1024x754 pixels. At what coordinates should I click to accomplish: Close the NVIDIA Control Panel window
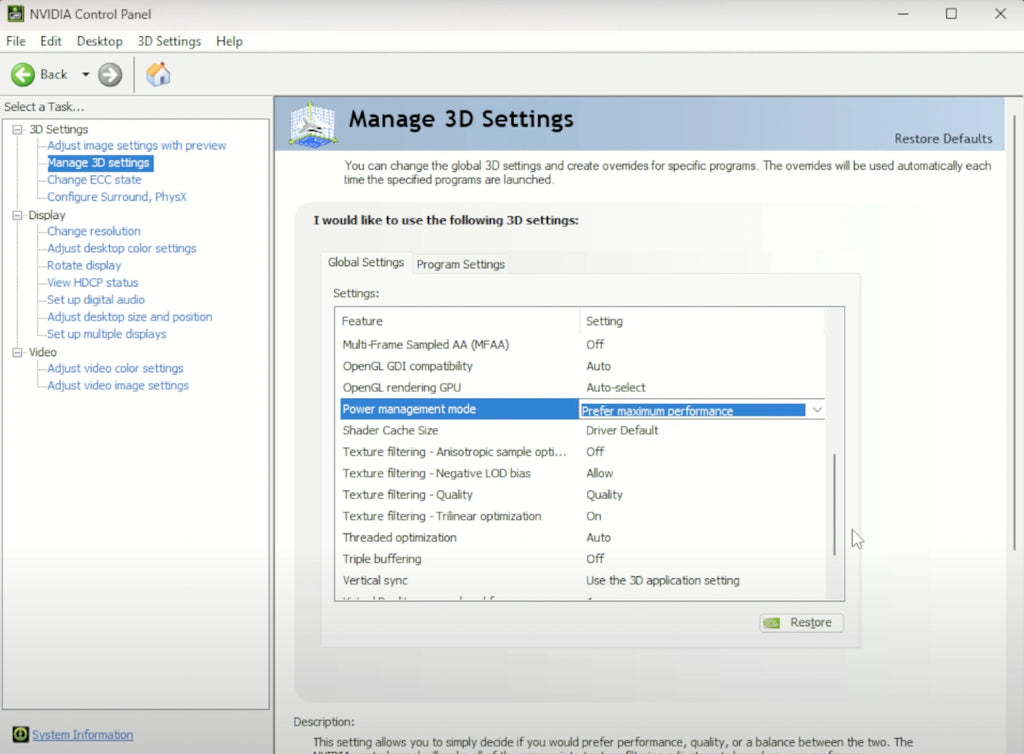pyautogui.click(x=1000, y=14)
